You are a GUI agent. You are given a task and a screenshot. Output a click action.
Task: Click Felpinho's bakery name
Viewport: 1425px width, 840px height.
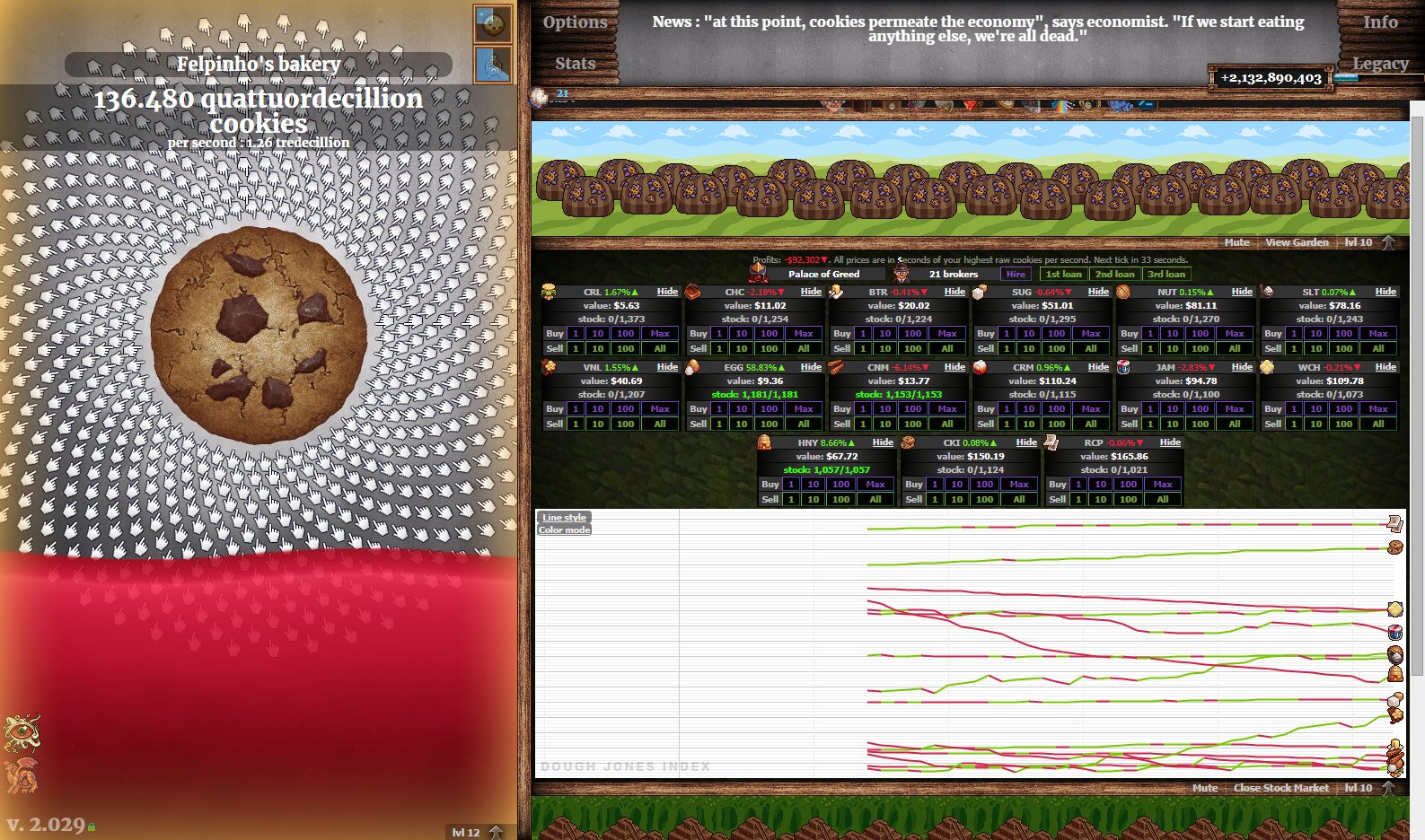pos(259,64)
